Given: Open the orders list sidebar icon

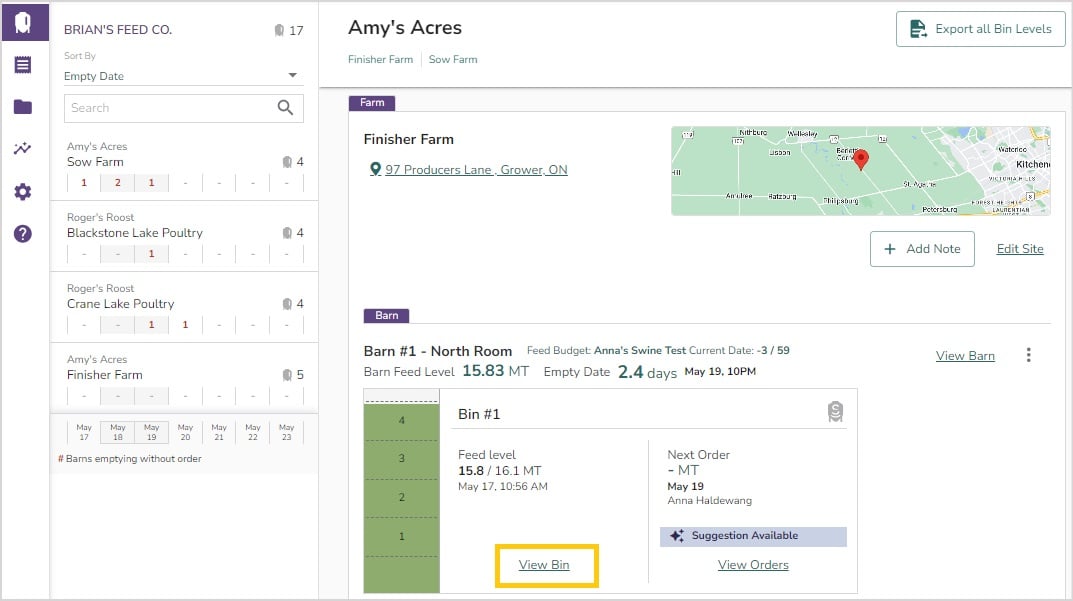Looking at the screenshot, I should tap(23, 65).
